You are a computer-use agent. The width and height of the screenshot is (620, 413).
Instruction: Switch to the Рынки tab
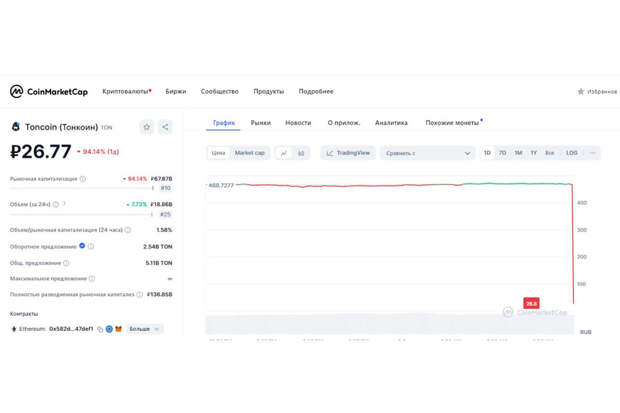click(261, 123)
